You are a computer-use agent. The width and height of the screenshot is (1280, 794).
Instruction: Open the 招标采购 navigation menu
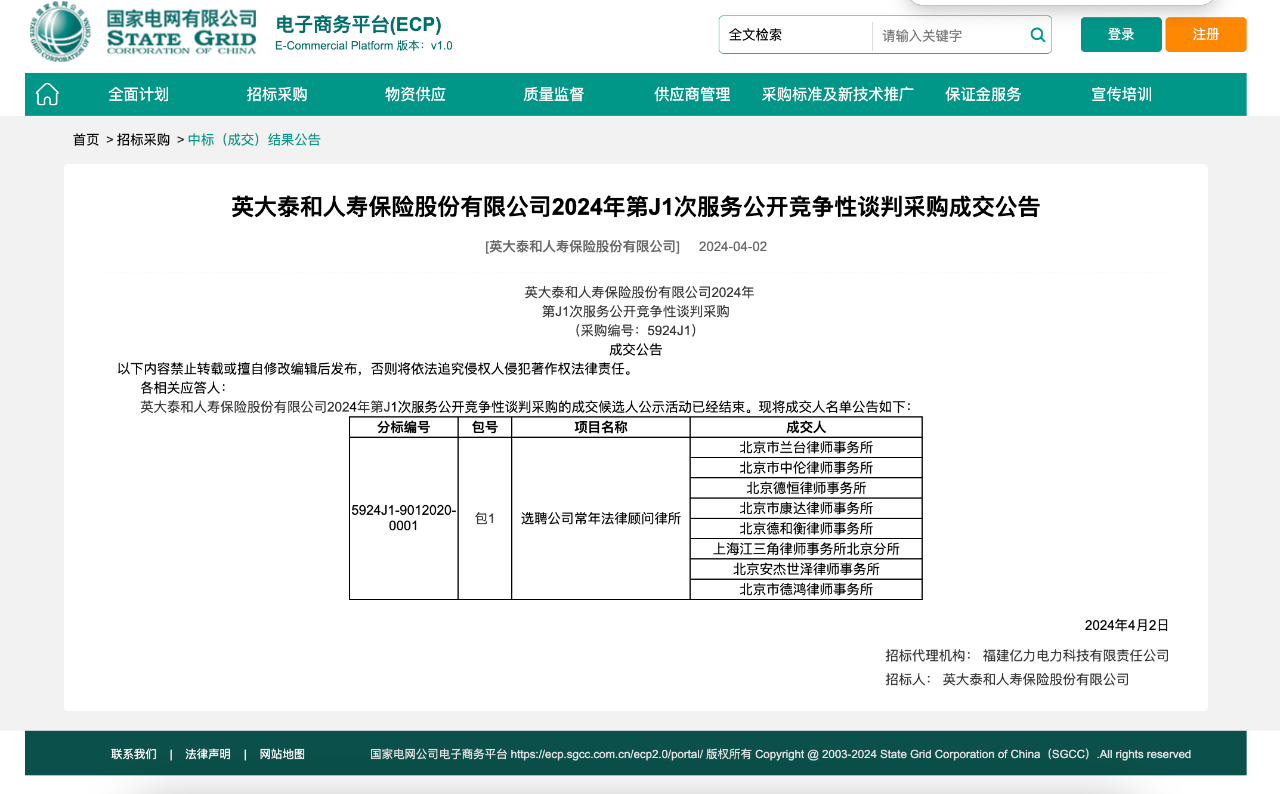pos(277,94)
